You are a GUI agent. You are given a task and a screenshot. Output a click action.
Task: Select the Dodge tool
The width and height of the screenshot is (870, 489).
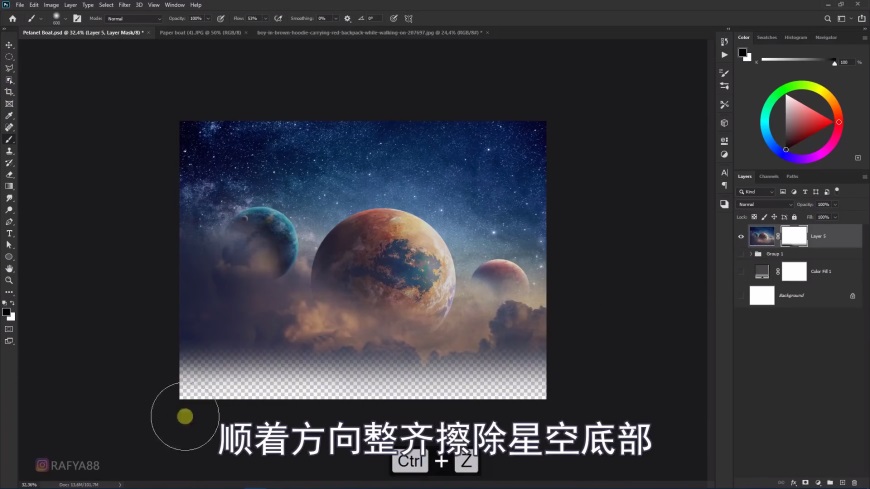point(9,210)
